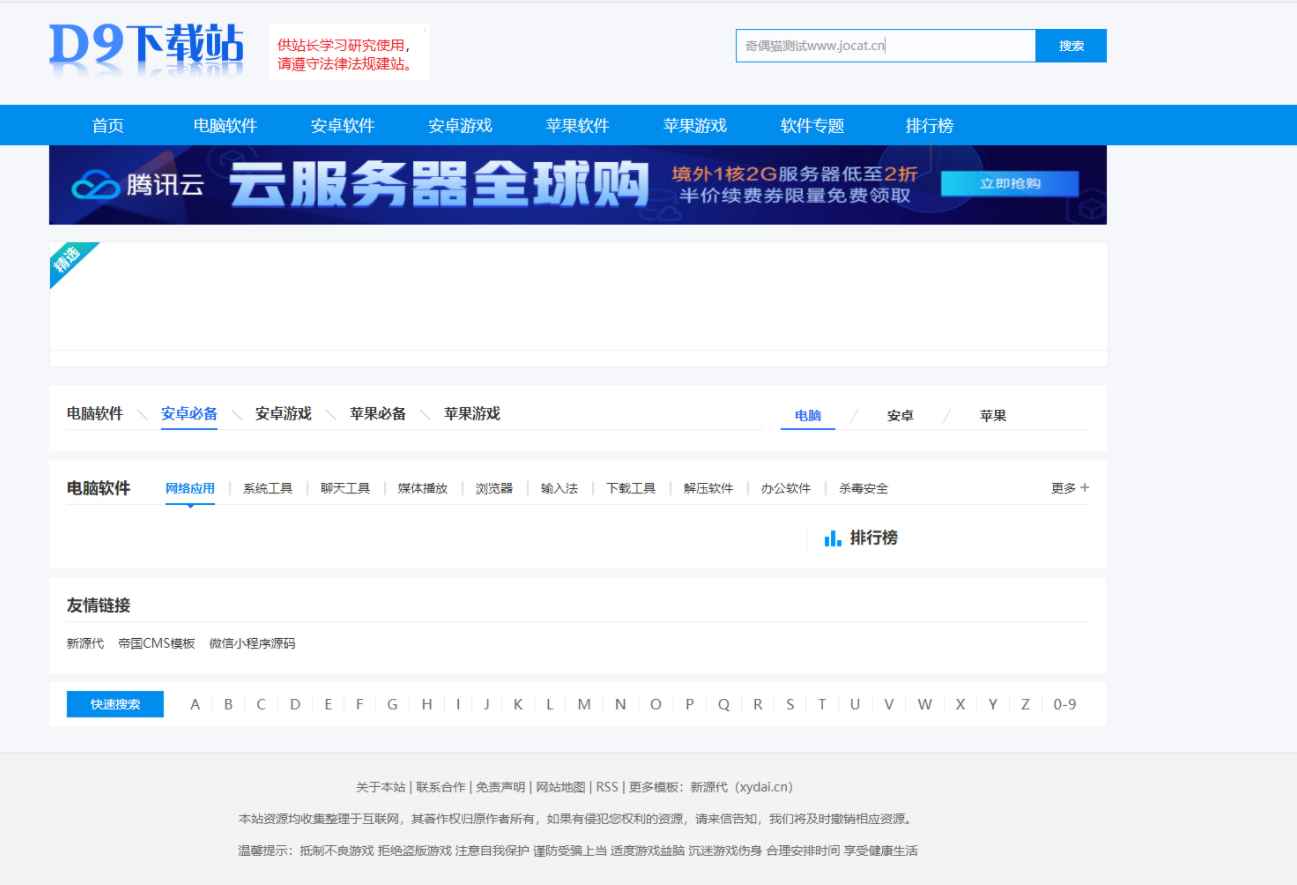
Task: Click the D9下载站 site logo
Action: 148,52
